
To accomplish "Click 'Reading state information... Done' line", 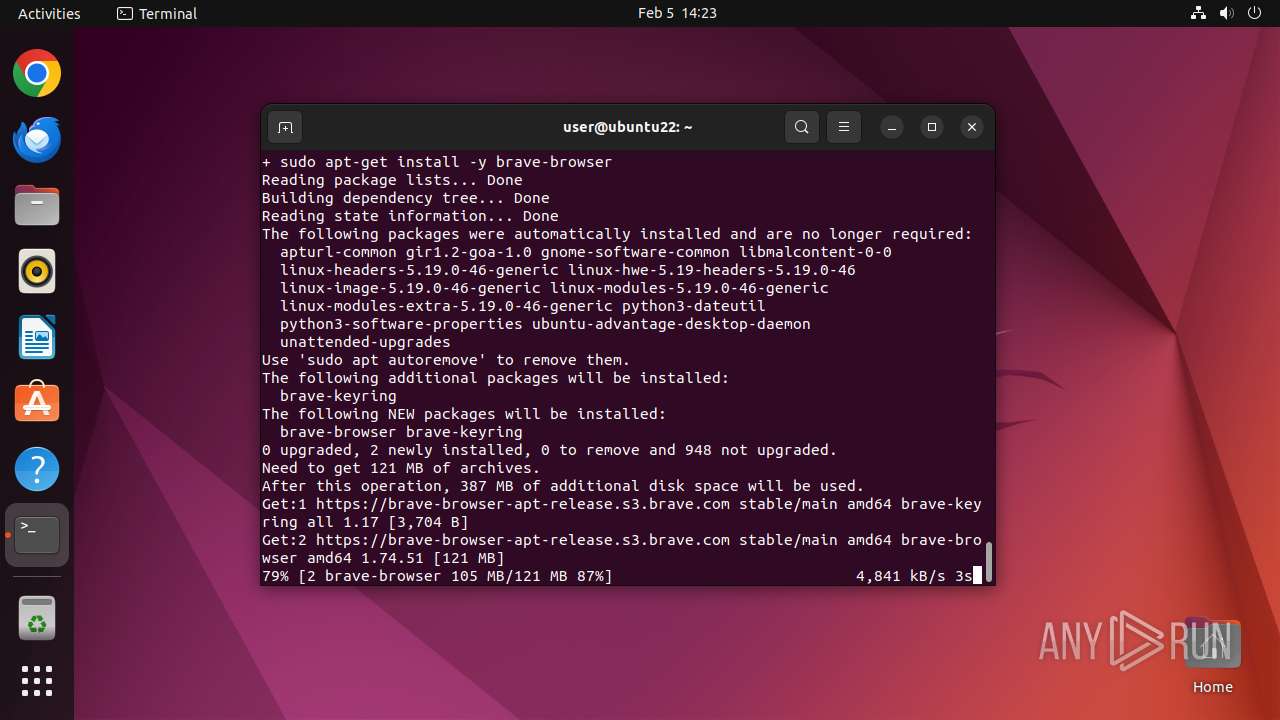I will [410, 216].
